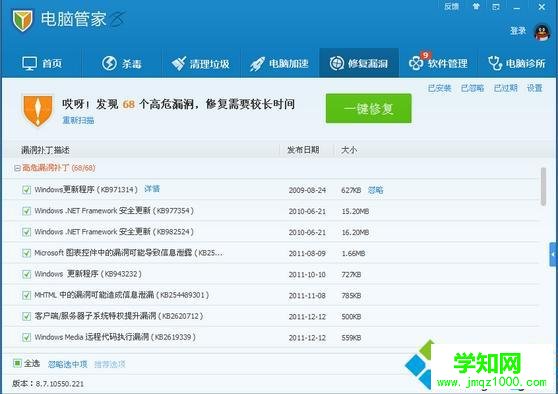Open the 软件管理 tab
The width and height of the screenshot is (558, 394).
(x=438, y=63)
